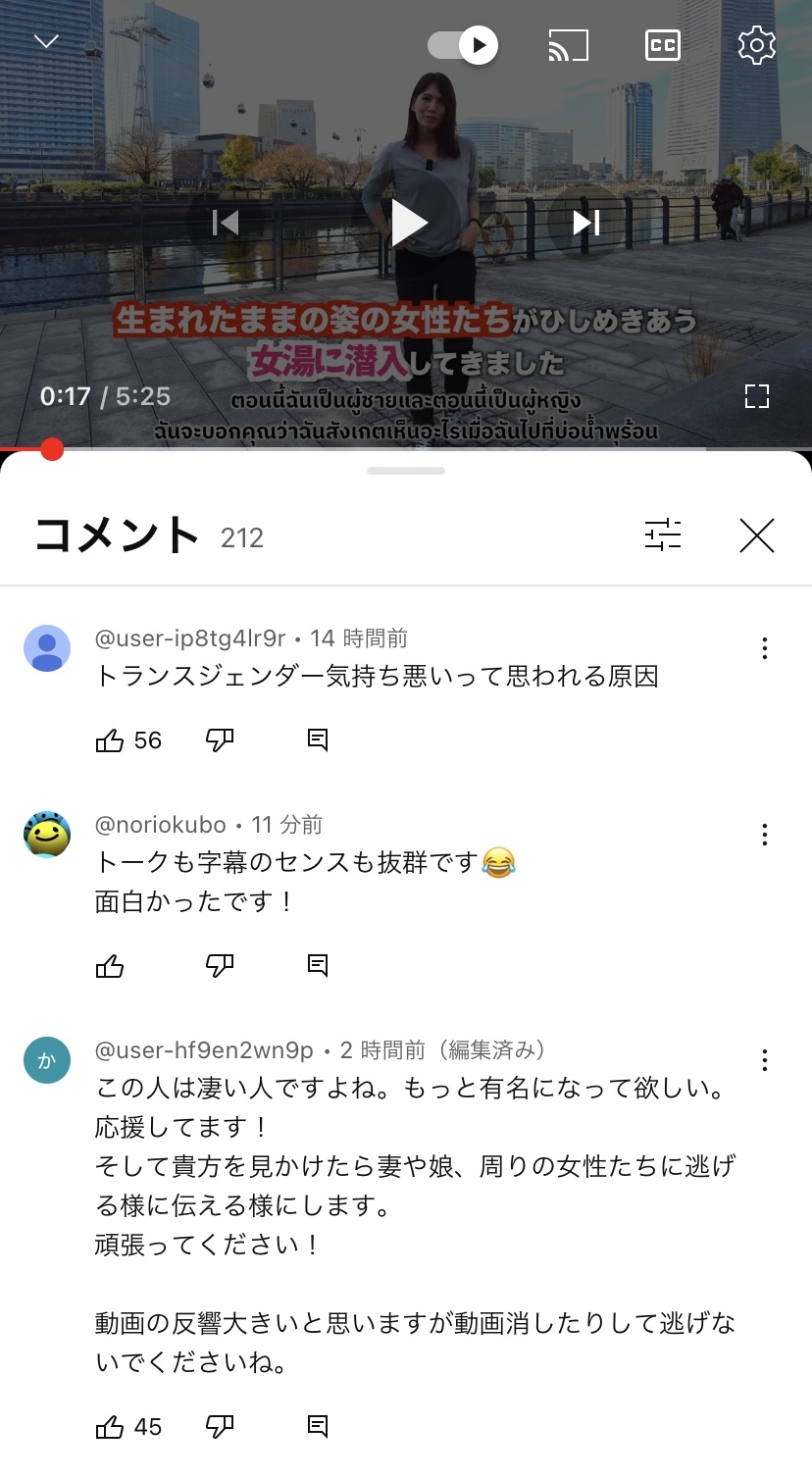The height and width of the screenshot is (1477, 812).
Task: Skip to previous video
Action: (226, 224)
